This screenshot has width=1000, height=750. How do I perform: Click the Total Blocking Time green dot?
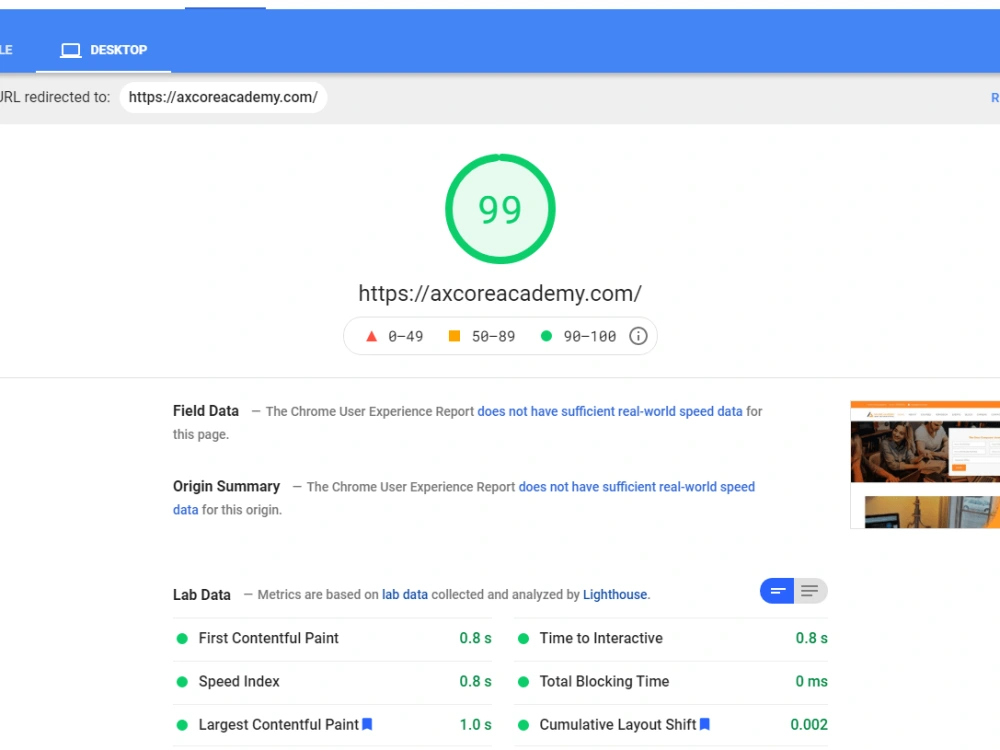[523, 682]
